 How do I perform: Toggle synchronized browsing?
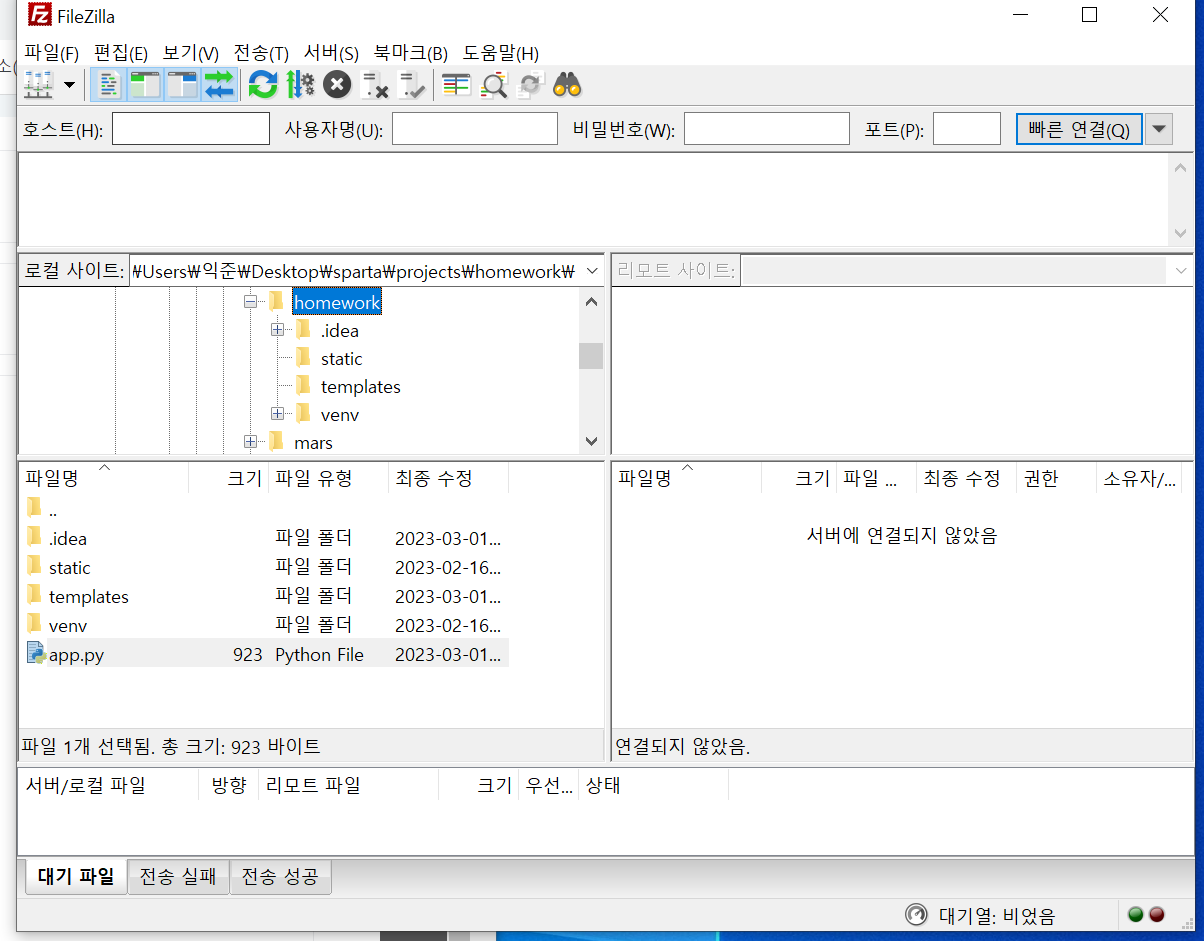(530, 86)
